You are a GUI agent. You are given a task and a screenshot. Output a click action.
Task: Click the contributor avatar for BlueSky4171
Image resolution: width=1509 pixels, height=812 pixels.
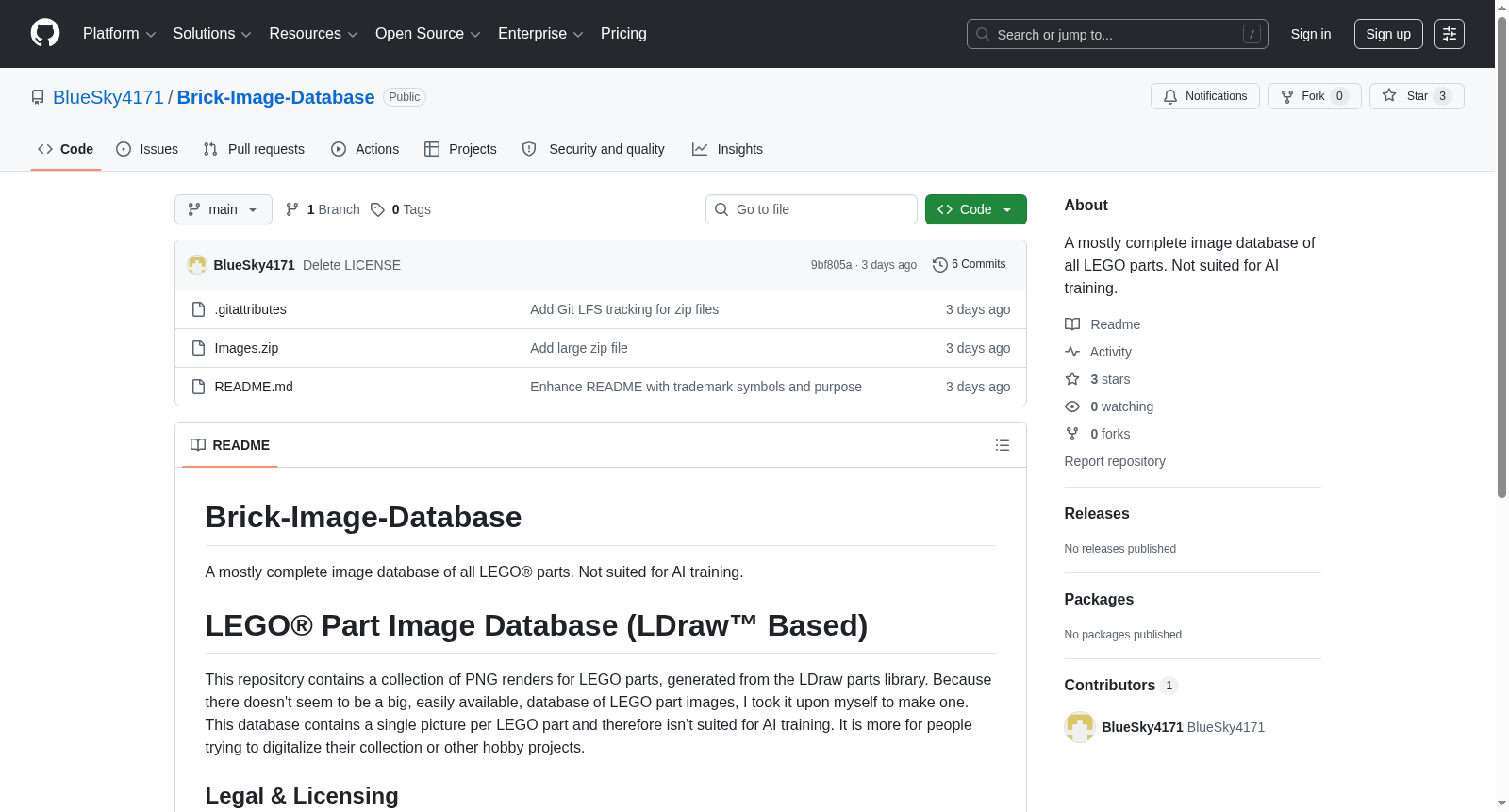coord(1080,727)
